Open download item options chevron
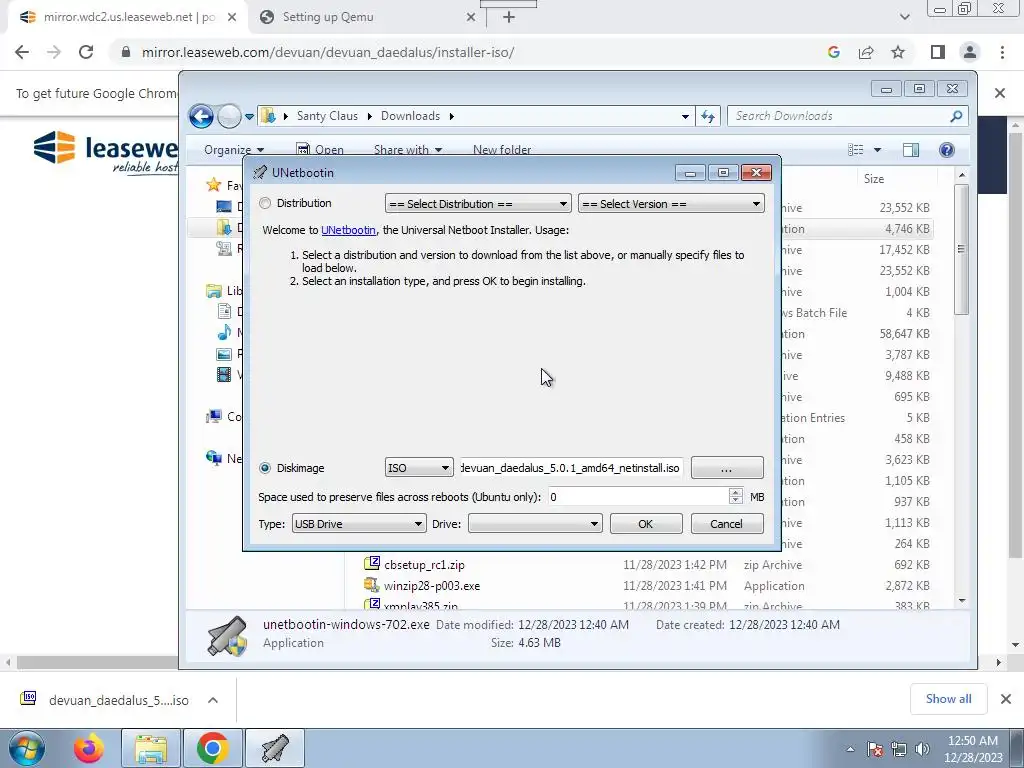 pos(213,700)
